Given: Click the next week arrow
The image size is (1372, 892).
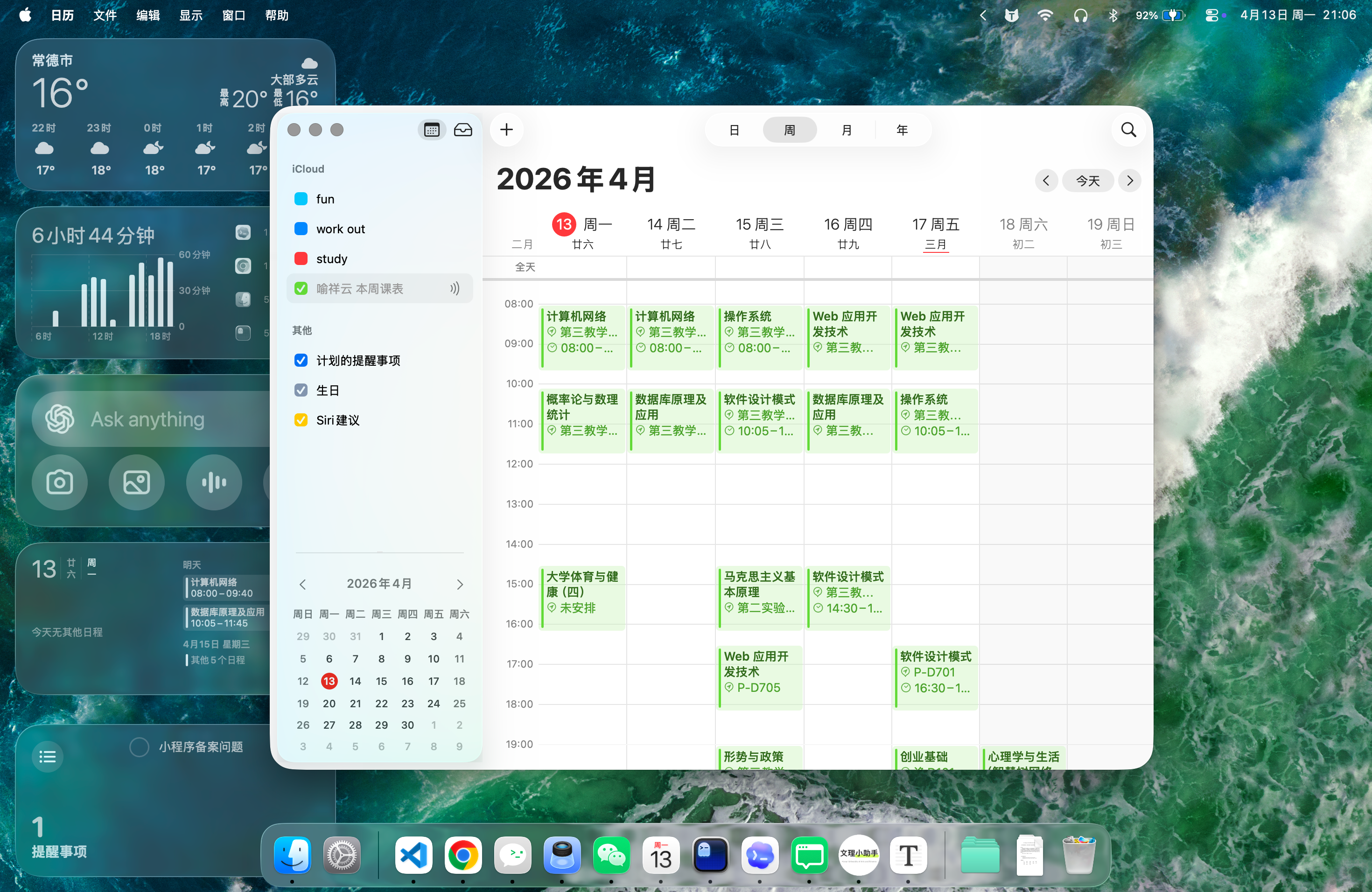Looking at the screenshot, I should click(1130, 181).
